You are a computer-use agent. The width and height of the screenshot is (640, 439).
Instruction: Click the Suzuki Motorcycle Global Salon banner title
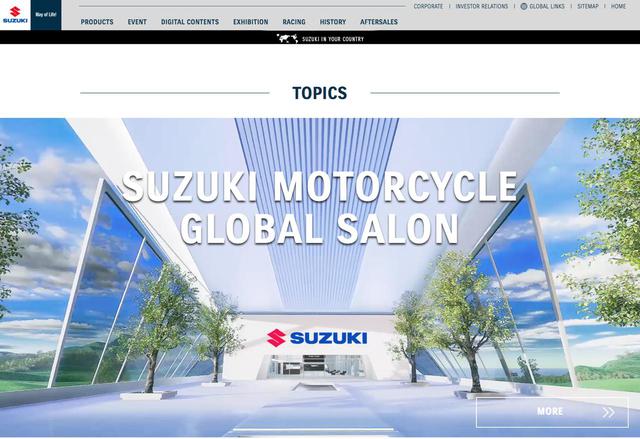[x=320, y=208]
